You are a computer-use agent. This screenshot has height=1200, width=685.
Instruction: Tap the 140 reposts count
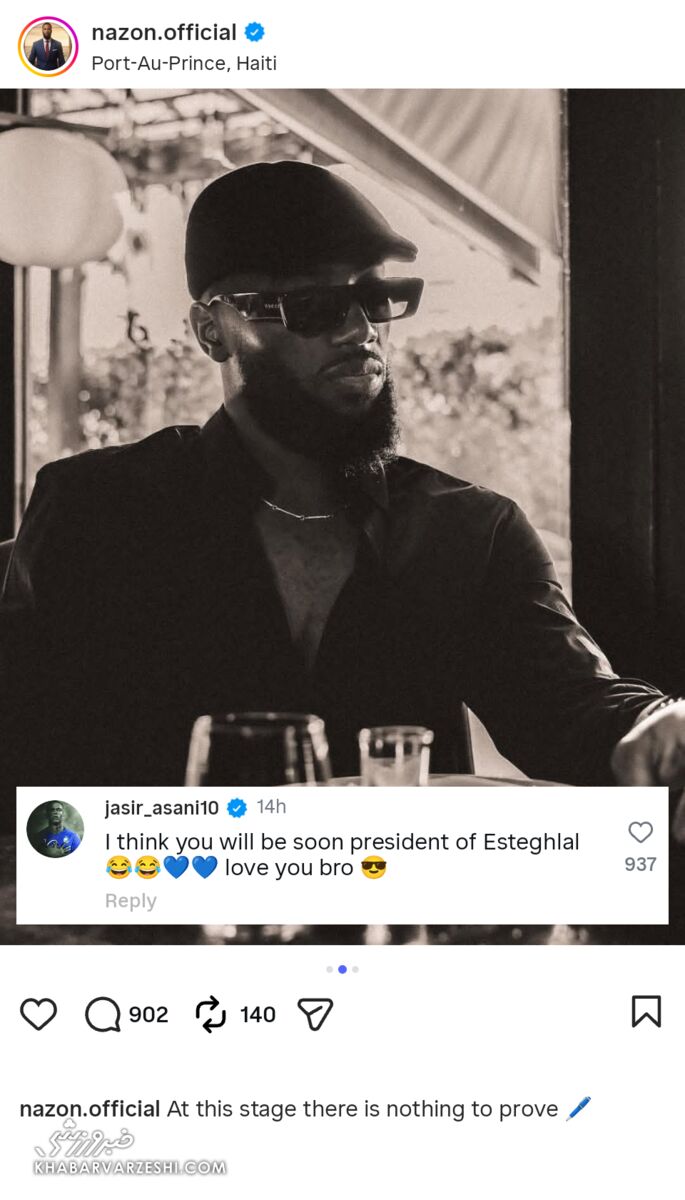click(x=257, y=1015)
